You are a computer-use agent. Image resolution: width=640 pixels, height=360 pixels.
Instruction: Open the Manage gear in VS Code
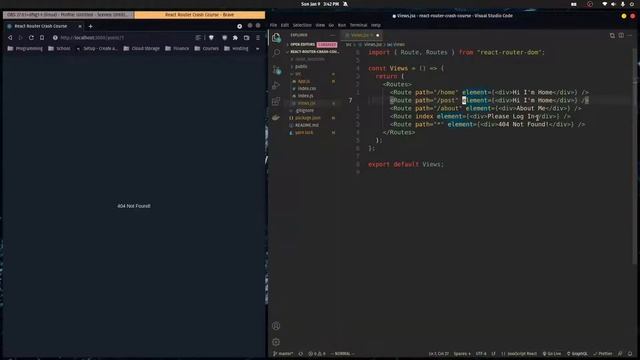276,342
